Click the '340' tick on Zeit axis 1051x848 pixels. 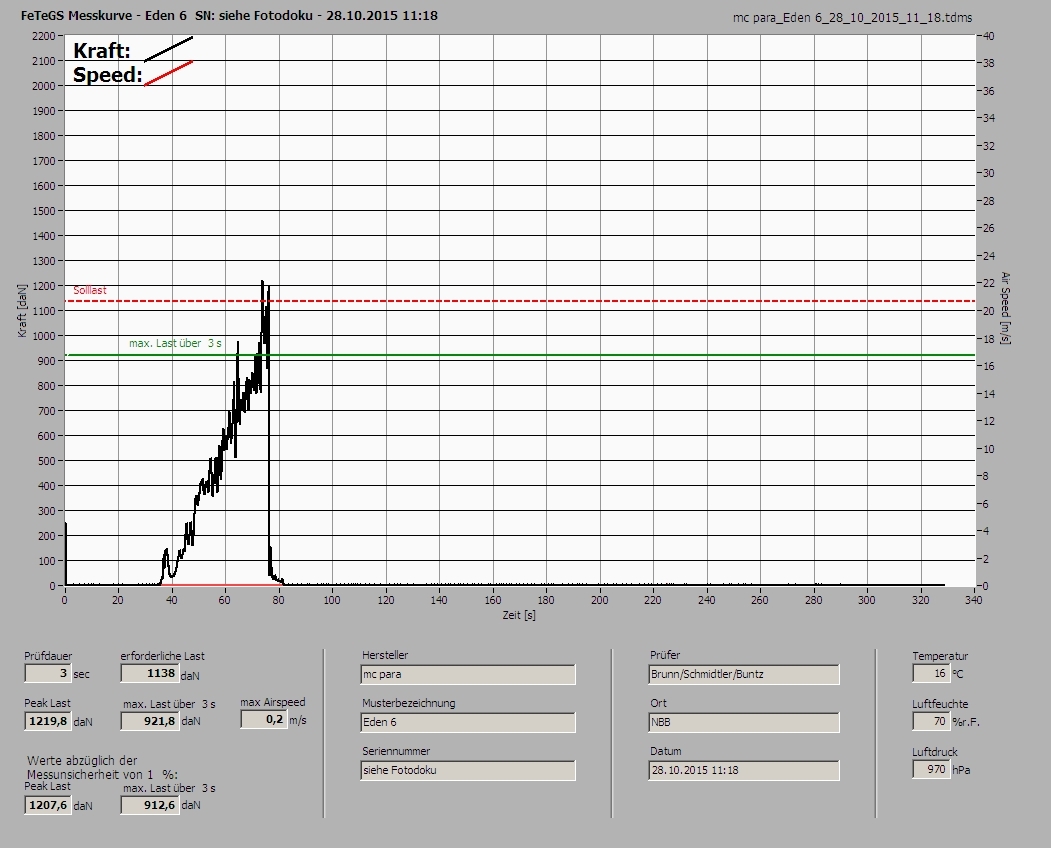tap(973, 600)
